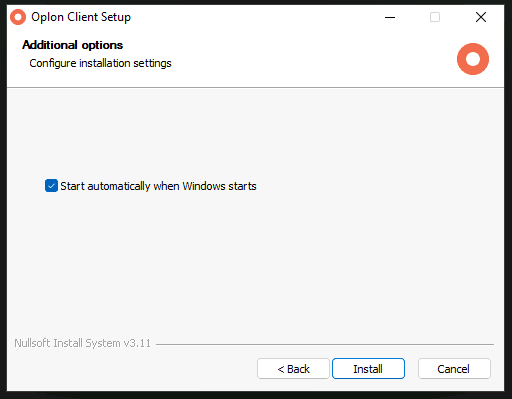Click the greyed-out maximize button

pos(435,17)
